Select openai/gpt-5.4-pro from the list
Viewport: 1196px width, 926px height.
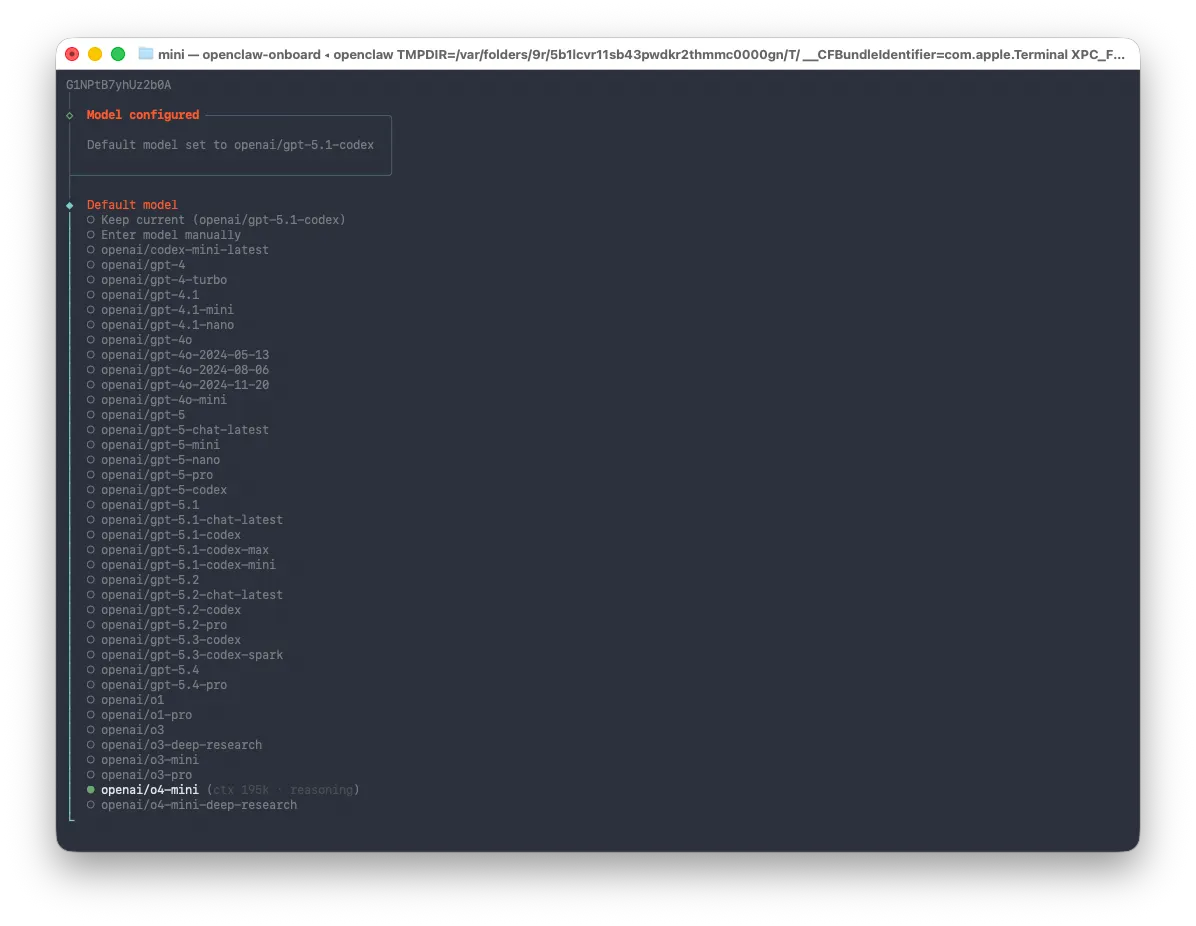pos(156,685)
